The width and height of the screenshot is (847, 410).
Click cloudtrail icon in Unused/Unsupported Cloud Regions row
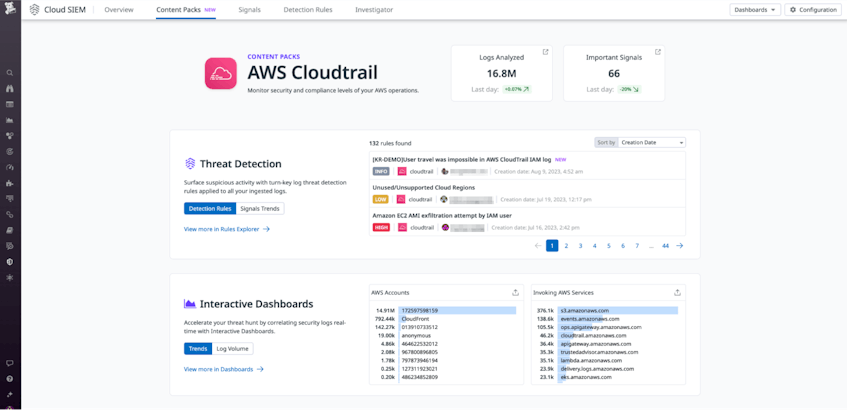coord(401,199)
